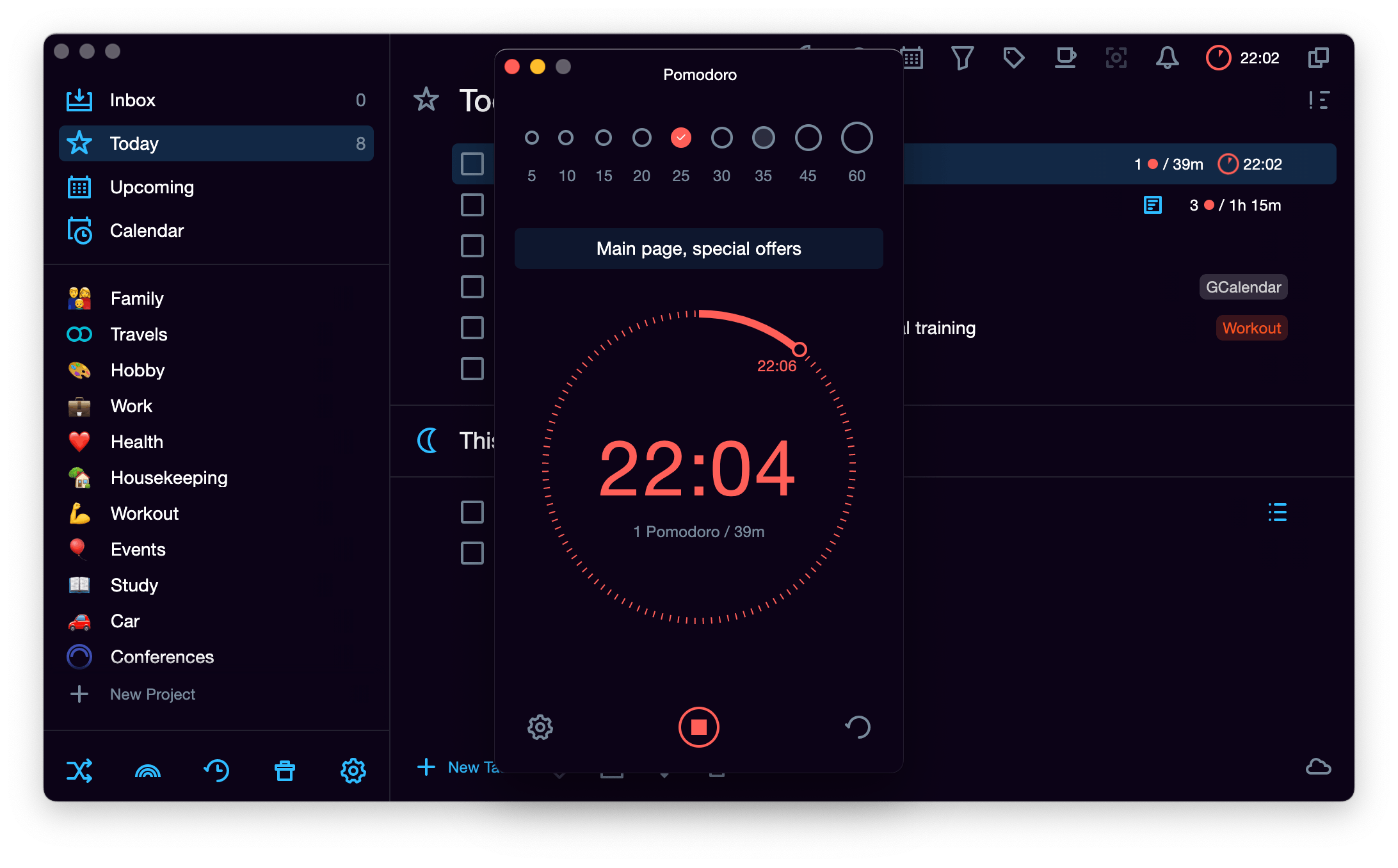Screen dimensions: 1398x868
Task: Open the Upcoming list
Action: coord(216,187)
